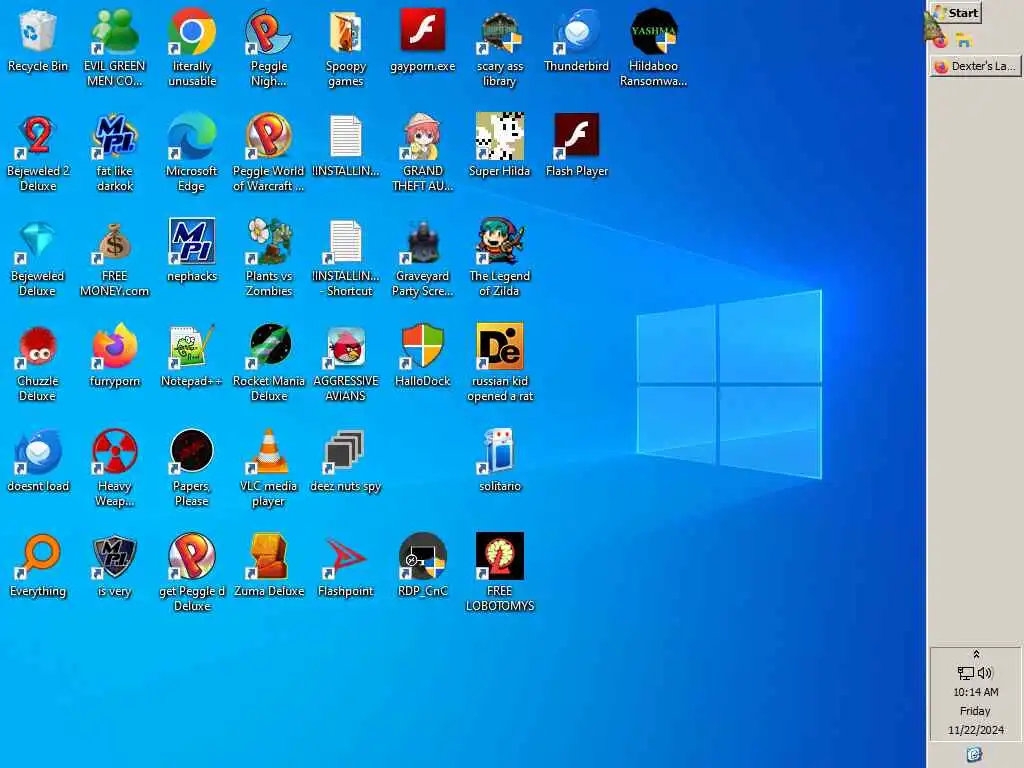This screenshot has width=1024, height=768.
Task: Switch to the Dexter's La... taskbar window
Action: (x=975, y=66)
